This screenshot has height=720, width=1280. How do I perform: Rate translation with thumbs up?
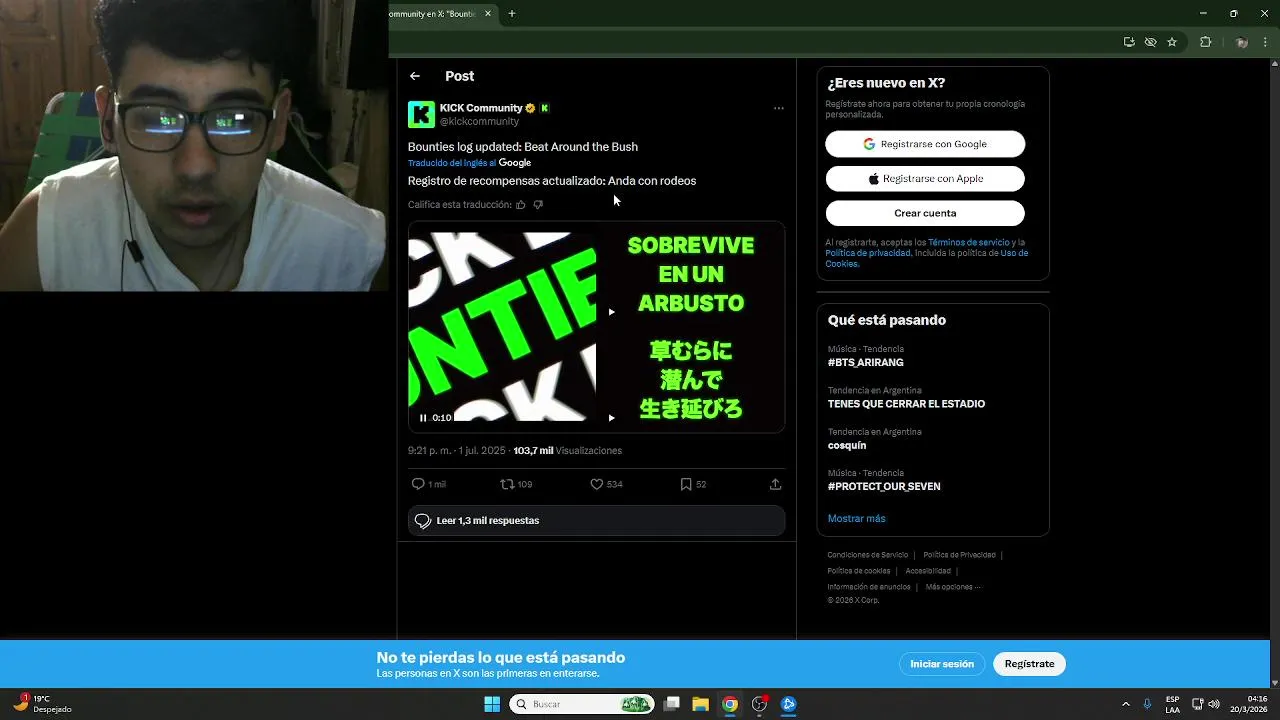(x=521, y=205)
